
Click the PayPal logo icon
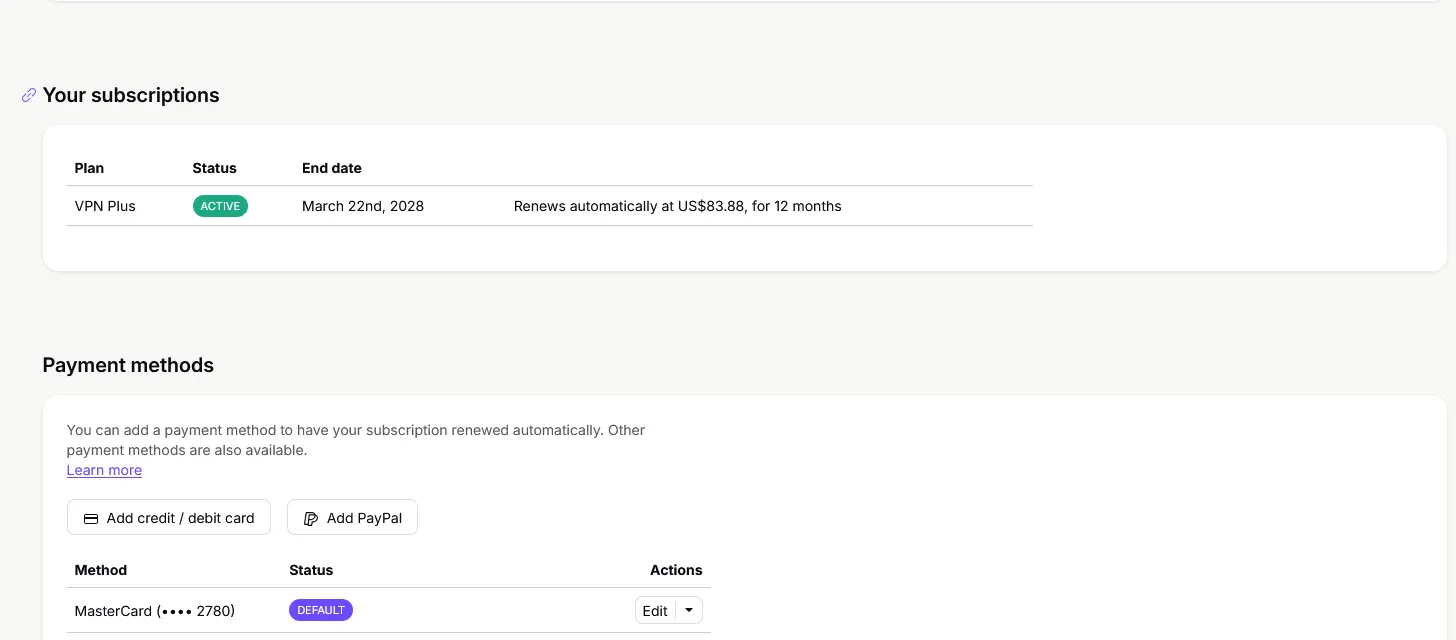(x=311, y=518)
